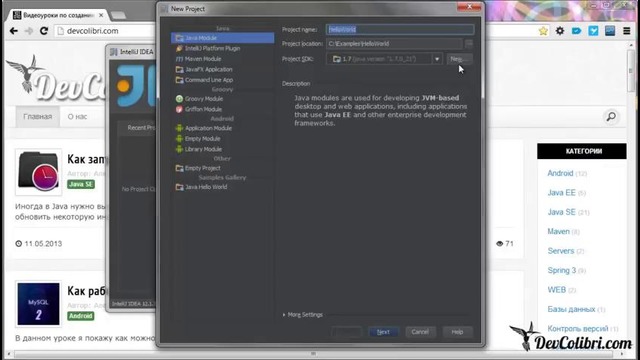Open Maven category link
This screenshot has width=640, height=360.
[558, 231]
